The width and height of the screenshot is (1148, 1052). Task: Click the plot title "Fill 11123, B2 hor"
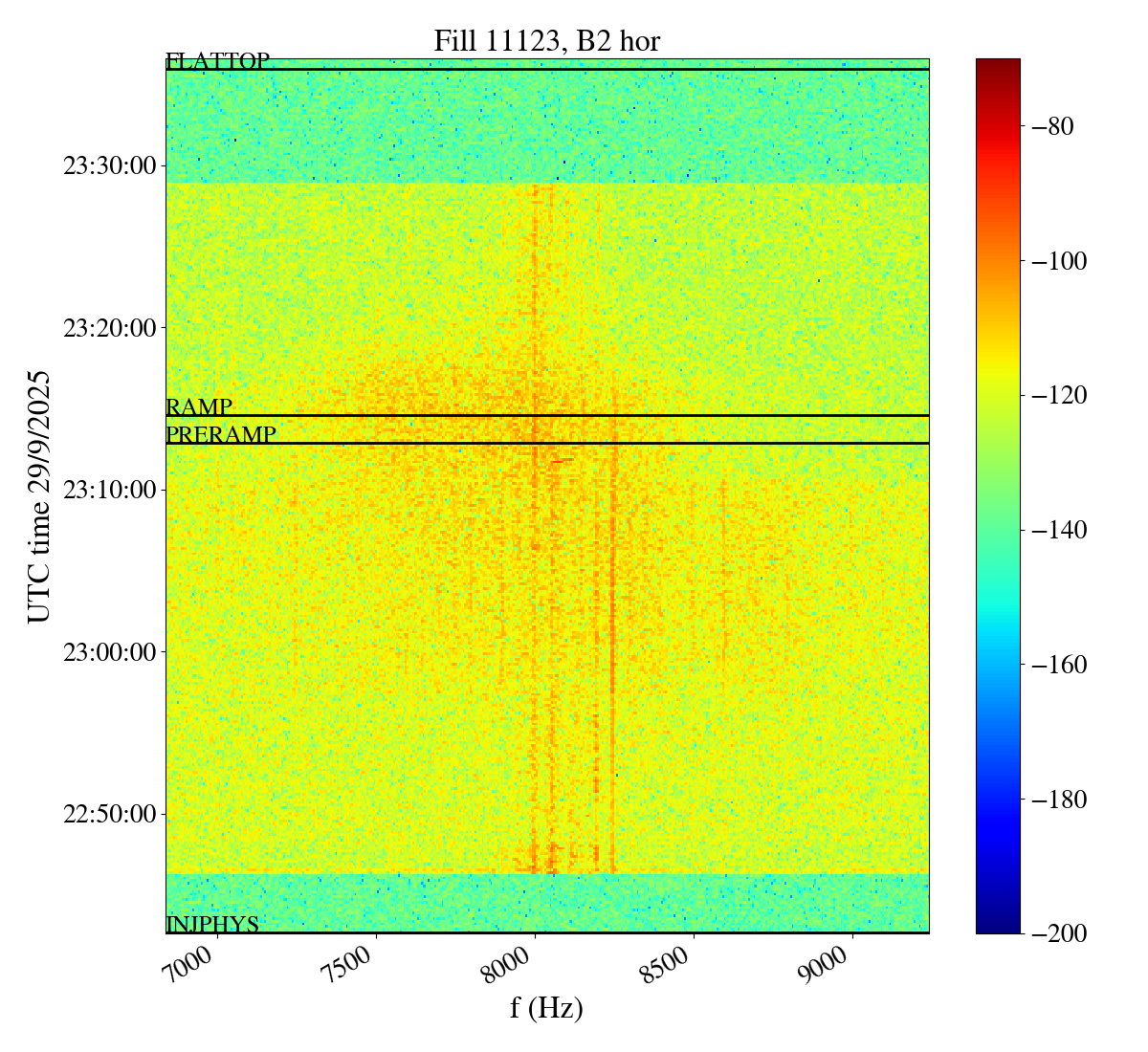point(546,41)
